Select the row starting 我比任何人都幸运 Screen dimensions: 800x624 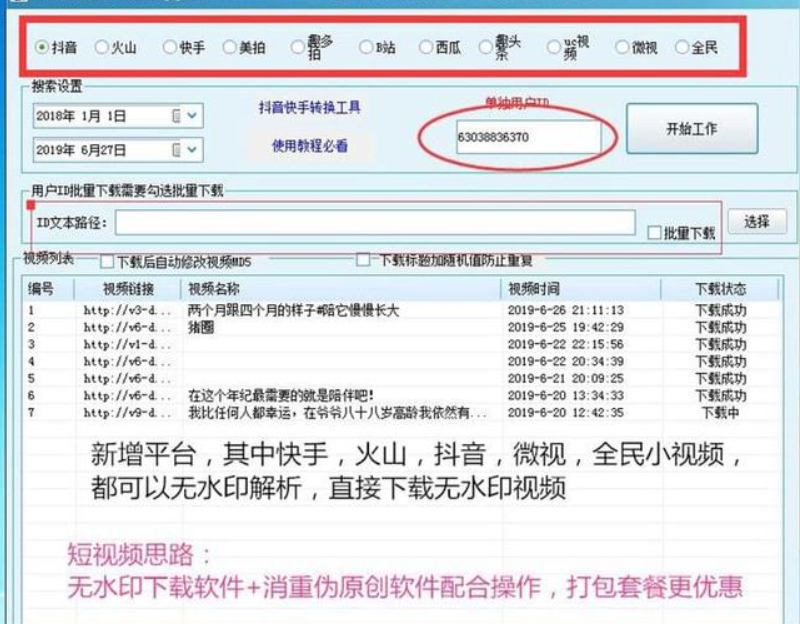pyautogui.click(x=402, y=413)
